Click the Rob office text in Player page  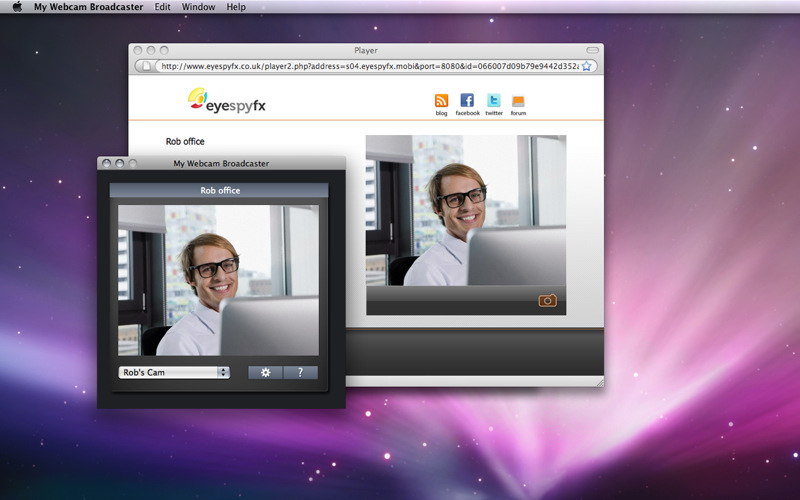point(185,141)
